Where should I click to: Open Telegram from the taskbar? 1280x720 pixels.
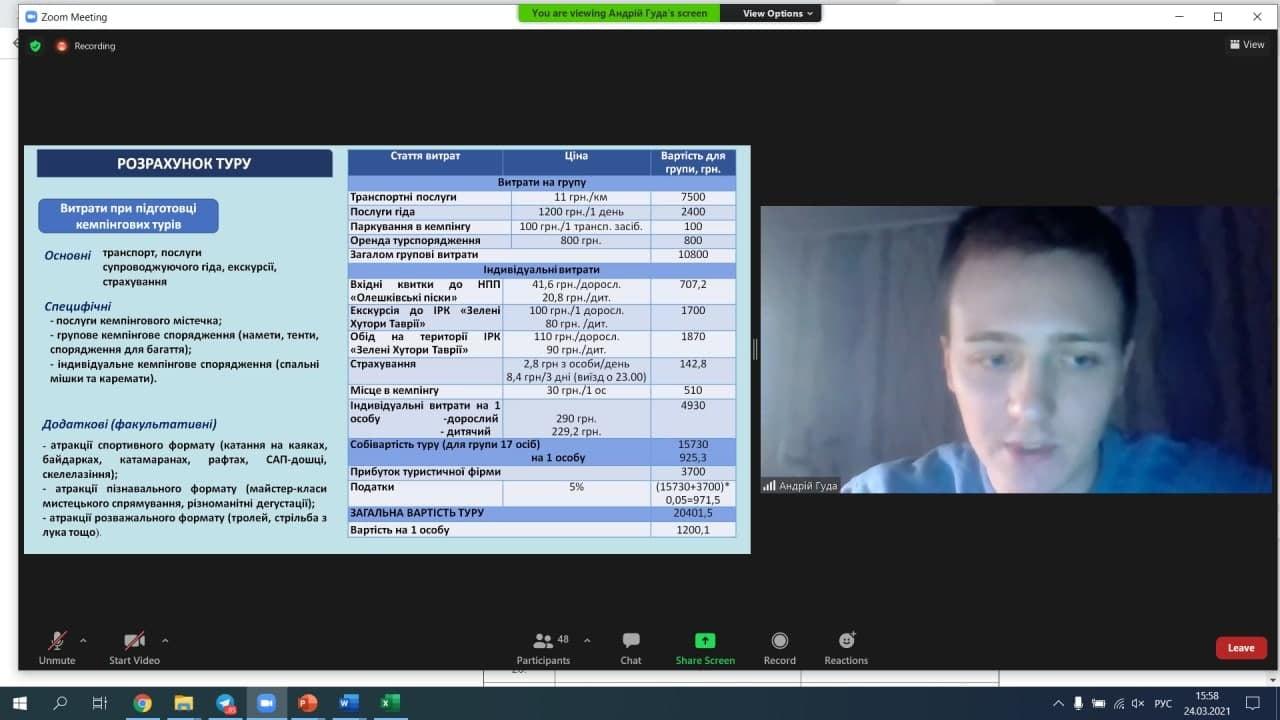[225, 703]
